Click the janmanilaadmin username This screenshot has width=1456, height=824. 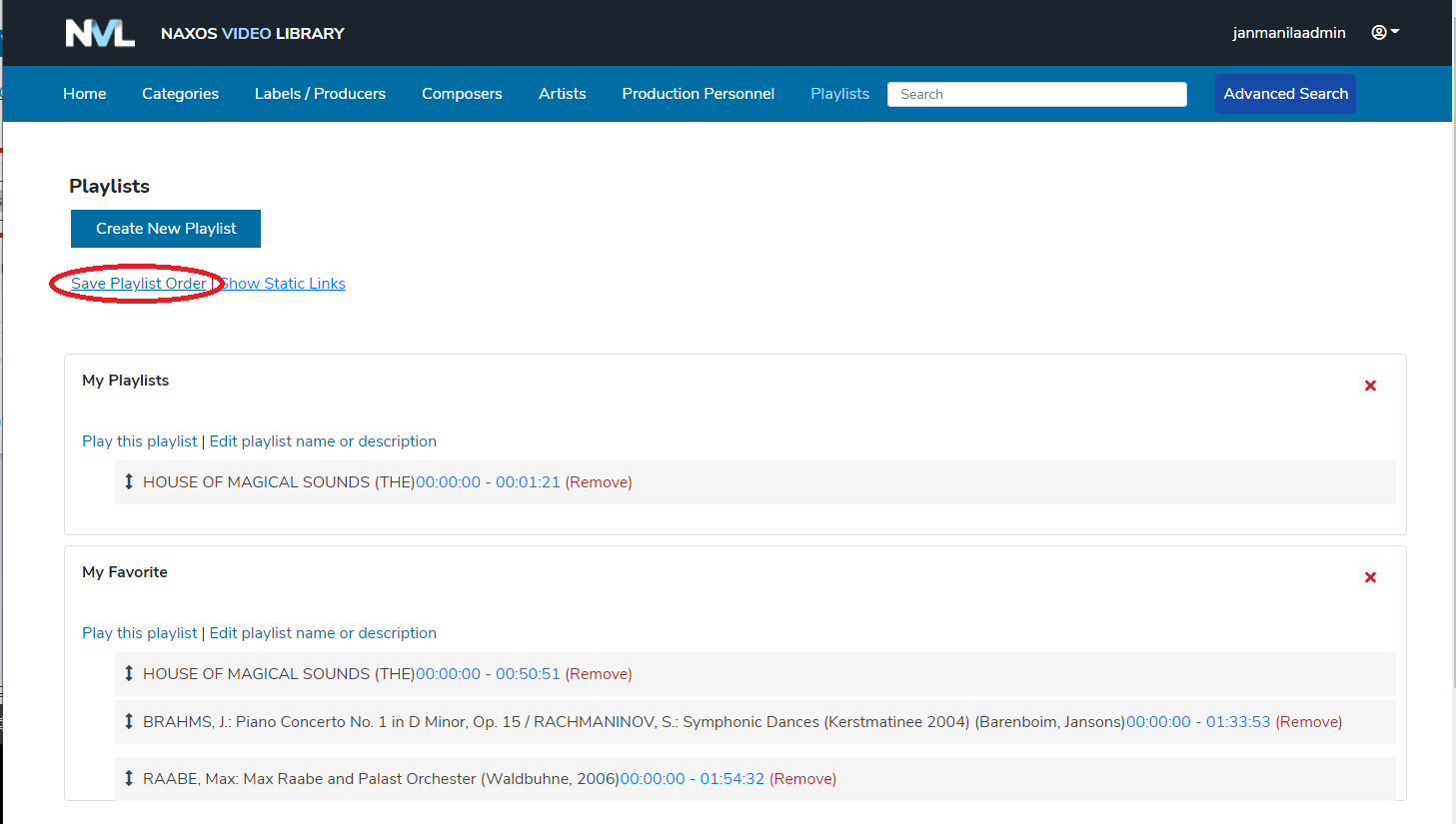coord(1289,33)
